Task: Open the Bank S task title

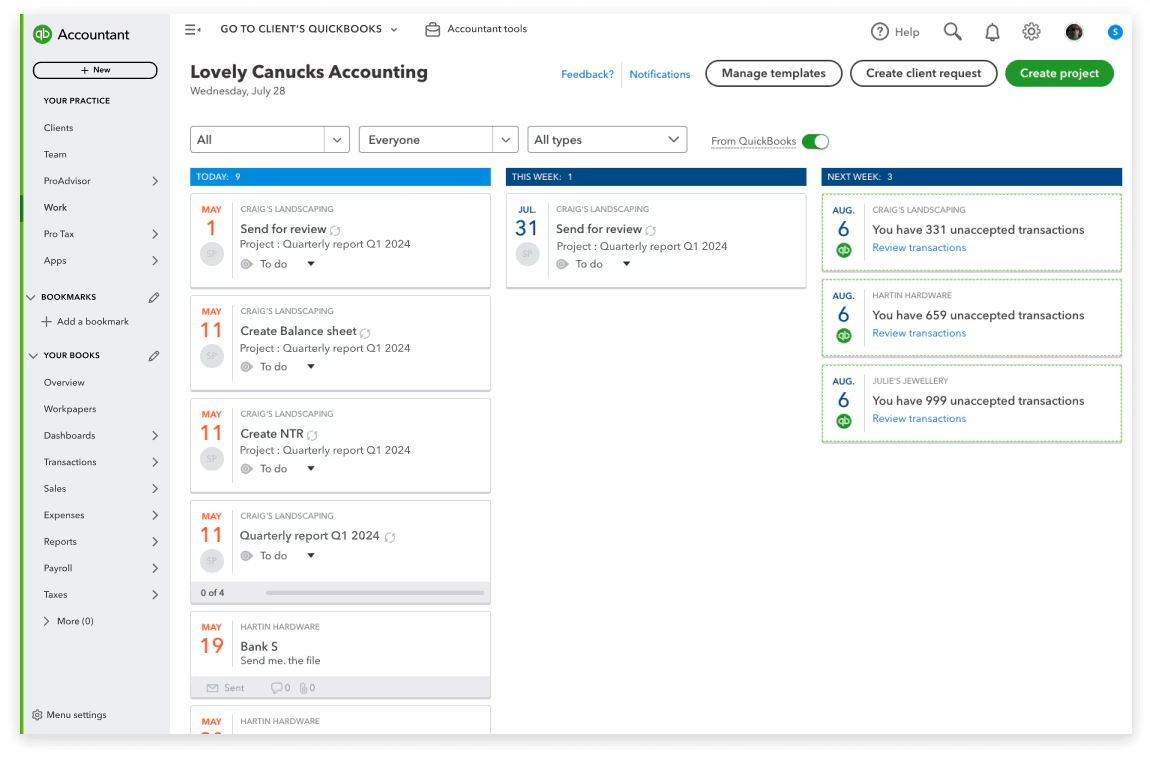Action: point(259,646)
